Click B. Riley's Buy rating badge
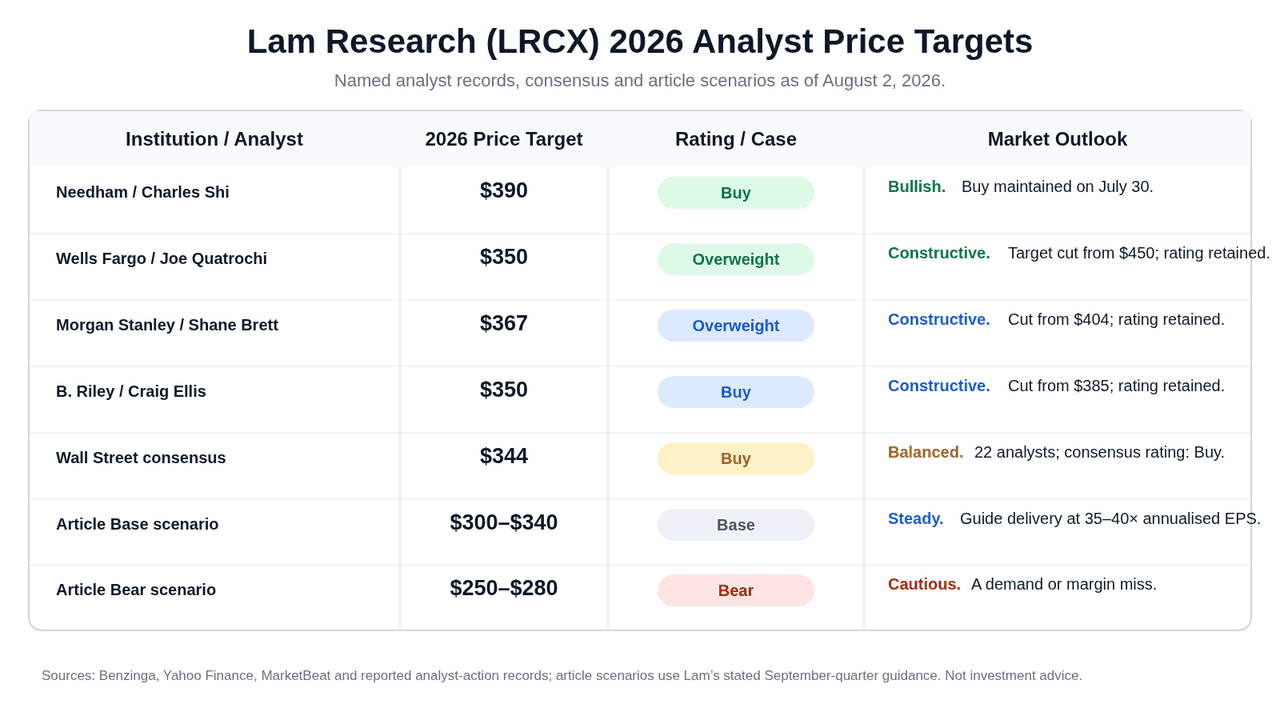Viewport: 1280px width, 720px height. point(736,392)
